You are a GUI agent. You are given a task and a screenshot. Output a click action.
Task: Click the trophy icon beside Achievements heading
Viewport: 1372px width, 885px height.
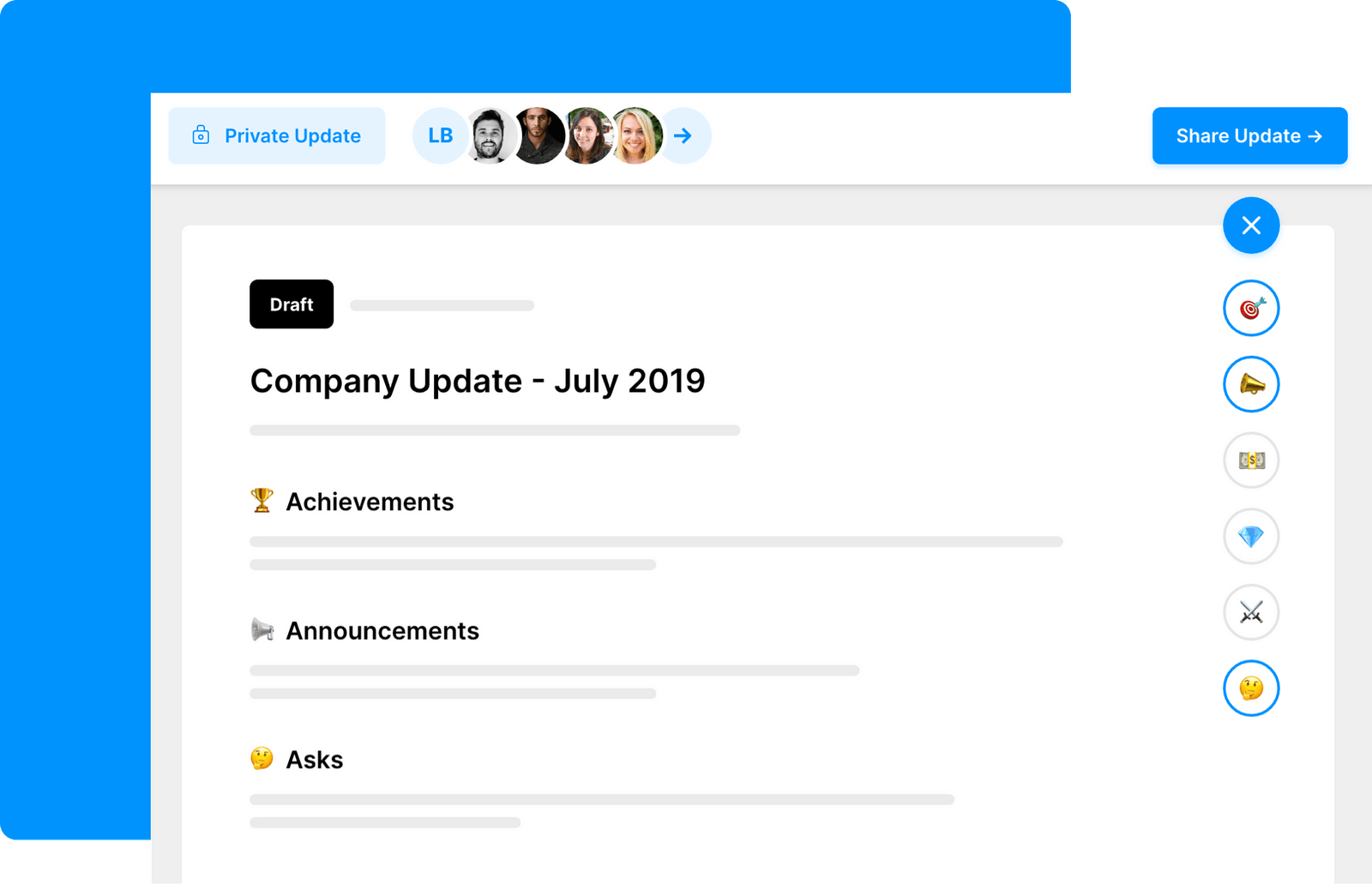[x=262, y=501]
